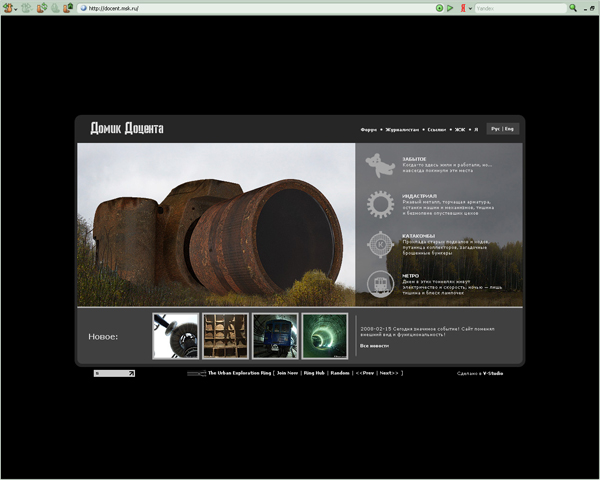Click the first icon in browser toolbar
The width and height of the screenshot is (600, 480).
(x=8, y=8)
